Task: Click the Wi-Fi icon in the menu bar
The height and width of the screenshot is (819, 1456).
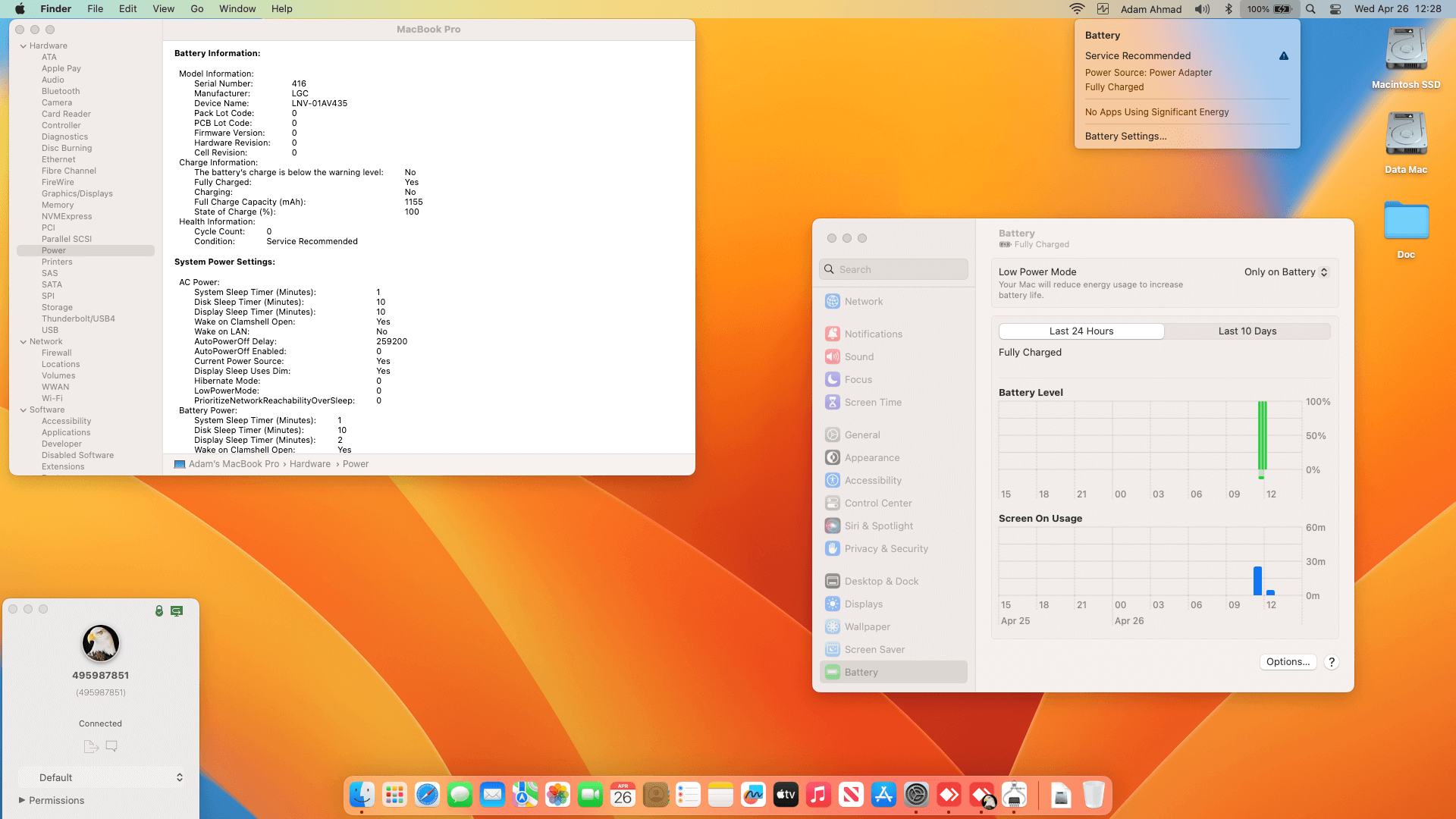Action: (1077, 9)
